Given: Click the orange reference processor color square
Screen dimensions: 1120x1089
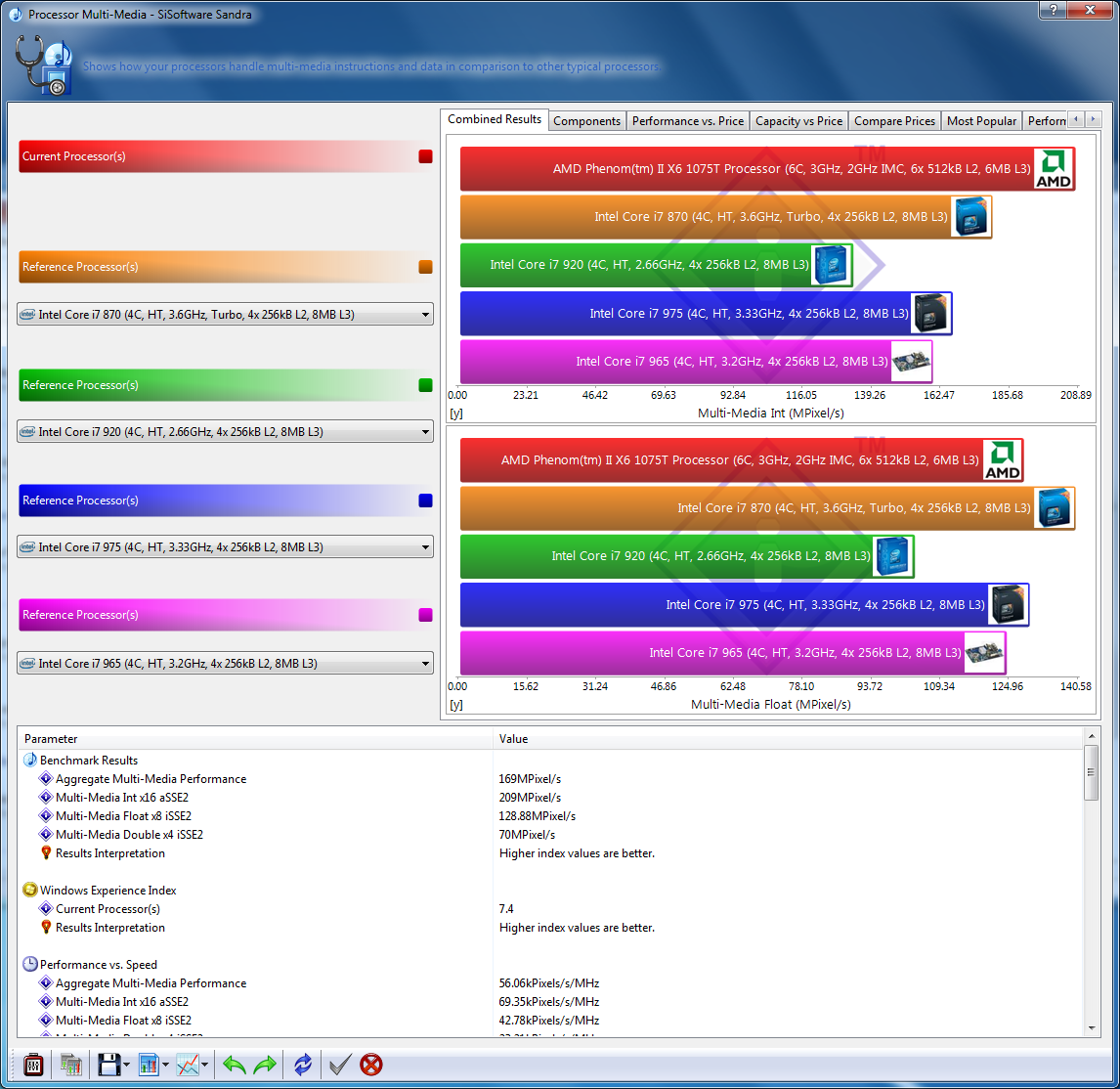Looking at the screenshot, I should tap(426, 267).
